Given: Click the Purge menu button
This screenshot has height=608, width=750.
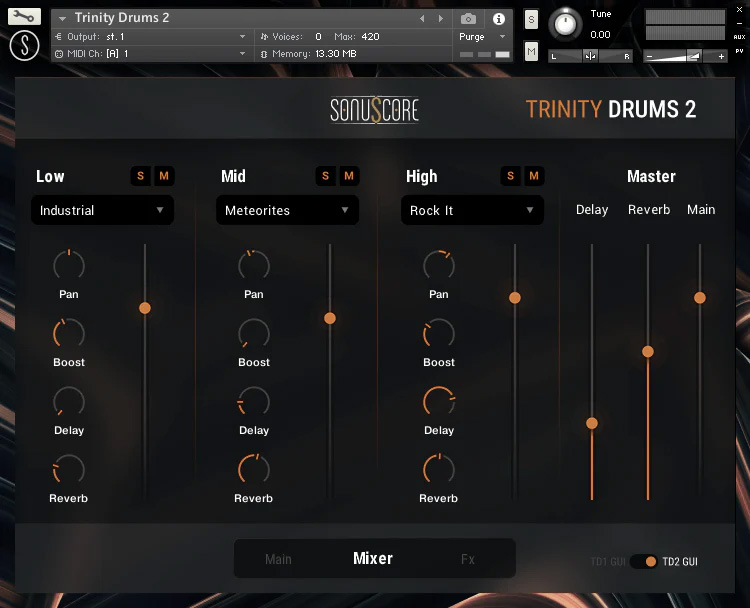Looking at the screenshot, I should tap(476, 37).
